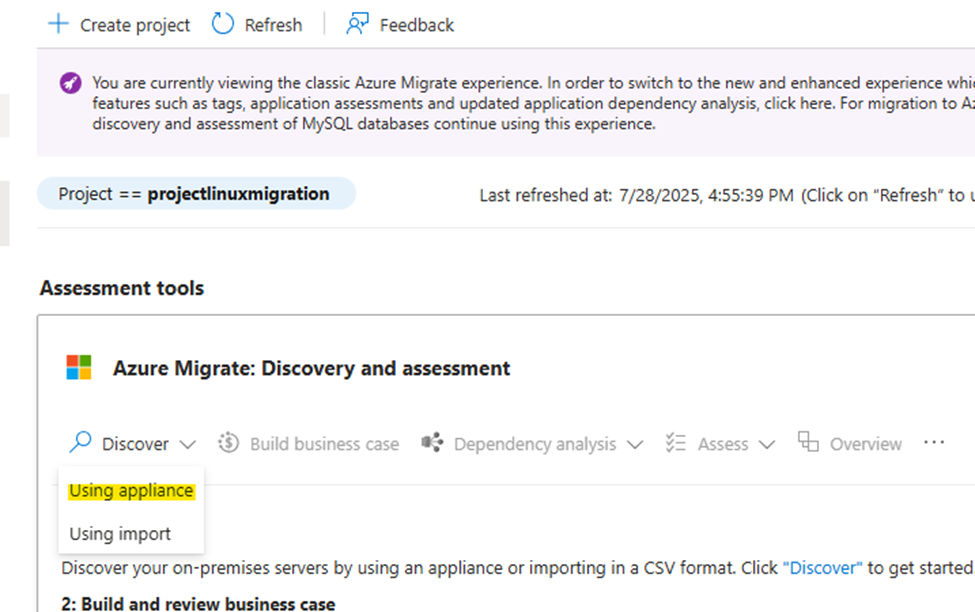The width and height of the screenshot is (975, 612).
Task: Click the Discover toolbar label
Action: [135, 444]
